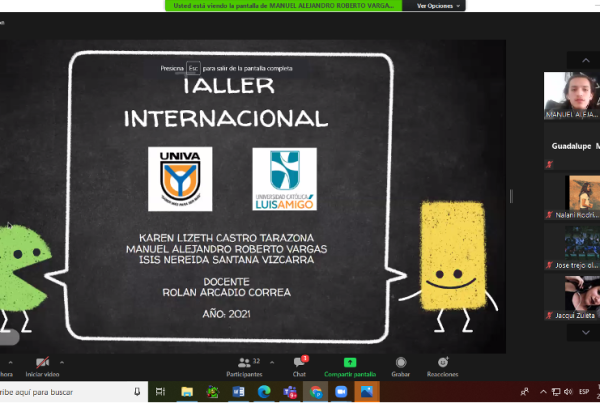Expand the participants options caret
The width and height of the screenshot is (600, 403).
tap(272, 362)
